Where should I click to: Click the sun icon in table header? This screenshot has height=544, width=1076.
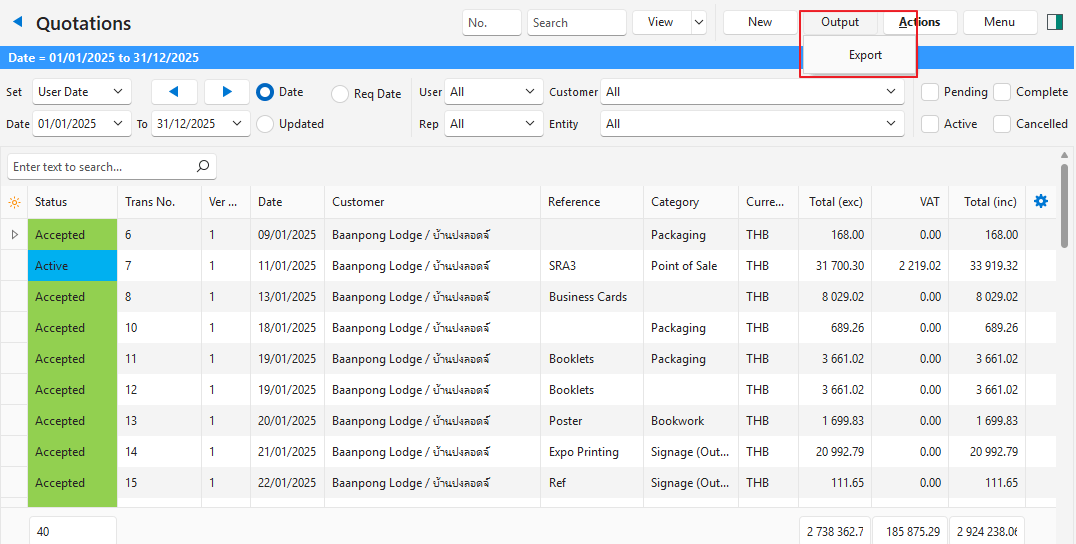point(14,202)
